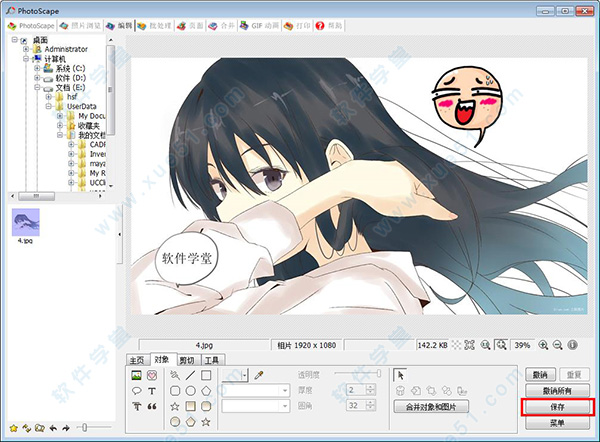Click zoom out magnifier icon
The height and width of the screenshot is (442, 600).
(x=558, y=345)
